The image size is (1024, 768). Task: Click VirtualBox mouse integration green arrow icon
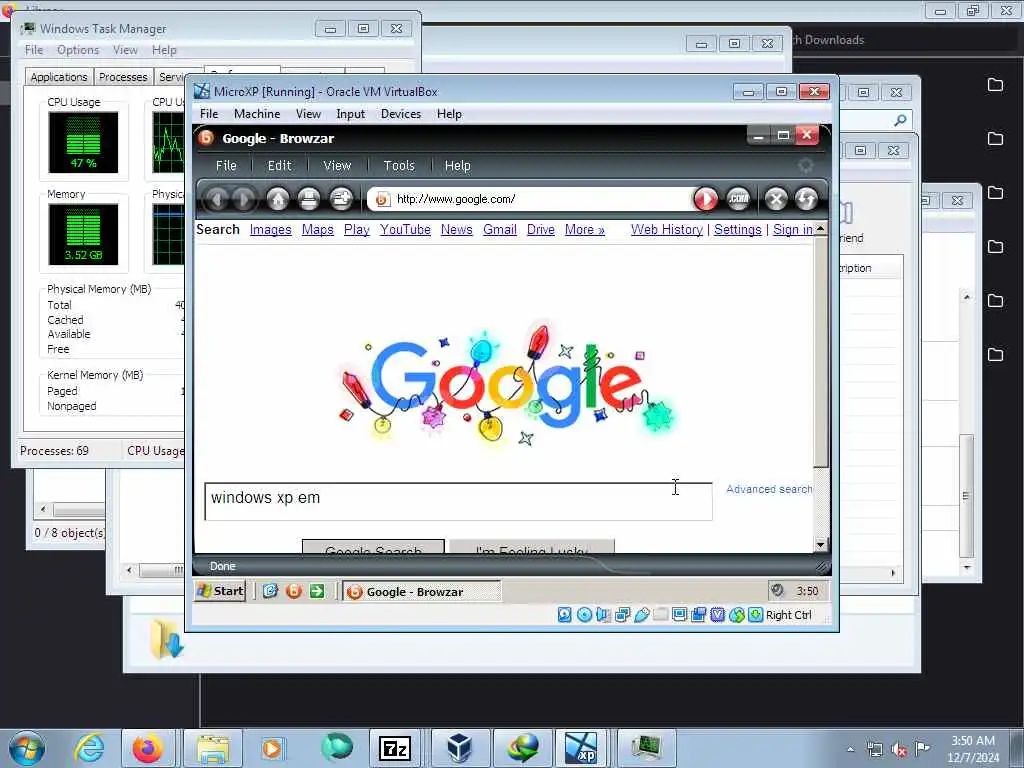pos(756,615)
